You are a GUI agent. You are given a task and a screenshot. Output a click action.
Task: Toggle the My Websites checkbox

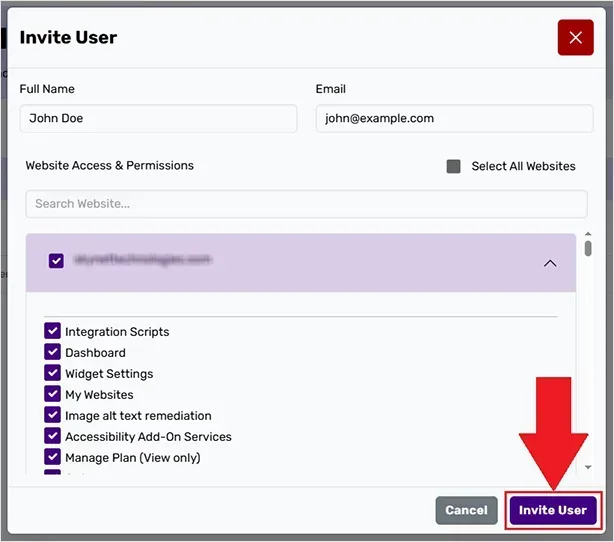coord(53,394)
